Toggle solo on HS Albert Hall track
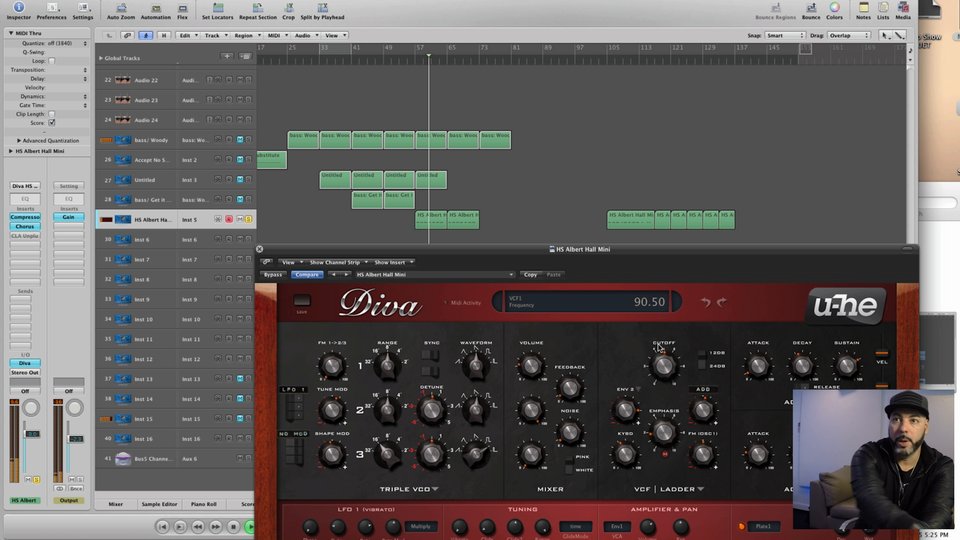 coord(249,219)
